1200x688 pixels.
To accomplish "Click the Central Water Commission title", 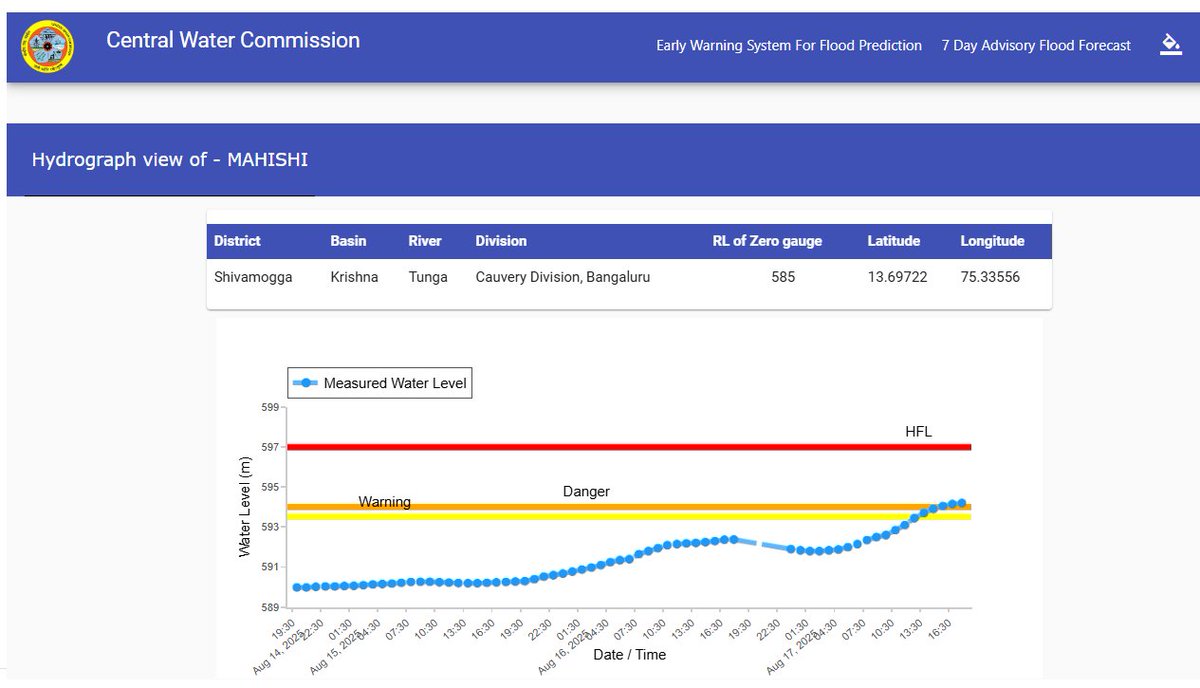I will (x=233, y=40).
